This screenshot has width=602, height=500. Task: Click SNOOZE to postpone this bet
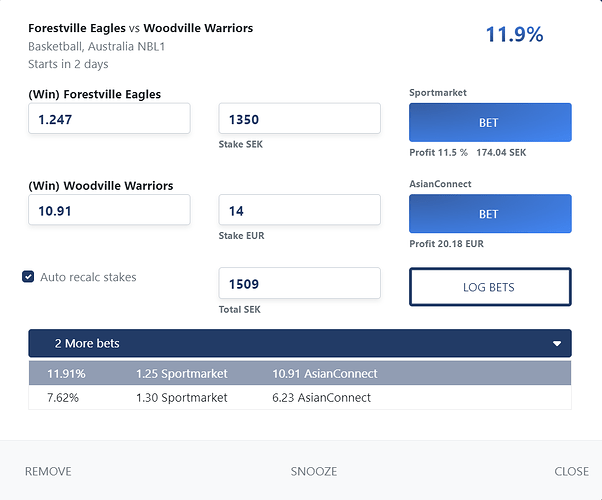[313, 471]
